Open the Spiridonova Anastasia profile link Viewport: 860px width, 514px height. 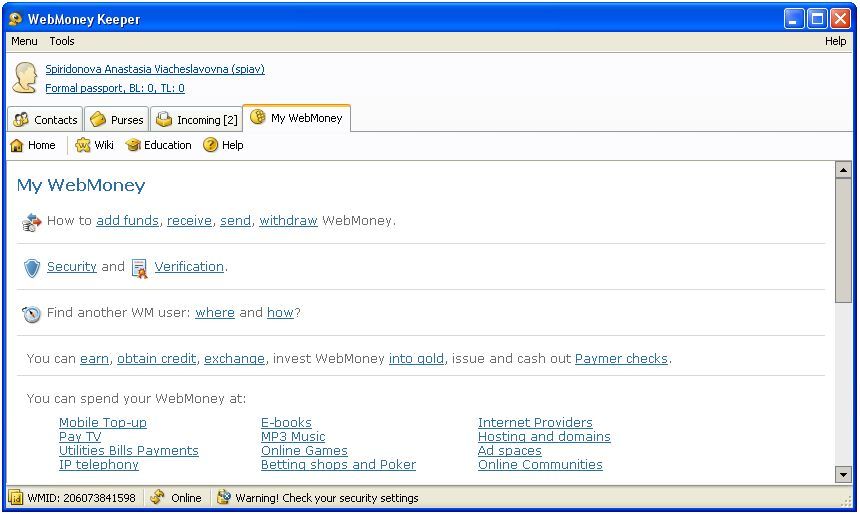[x=155, y=69]
